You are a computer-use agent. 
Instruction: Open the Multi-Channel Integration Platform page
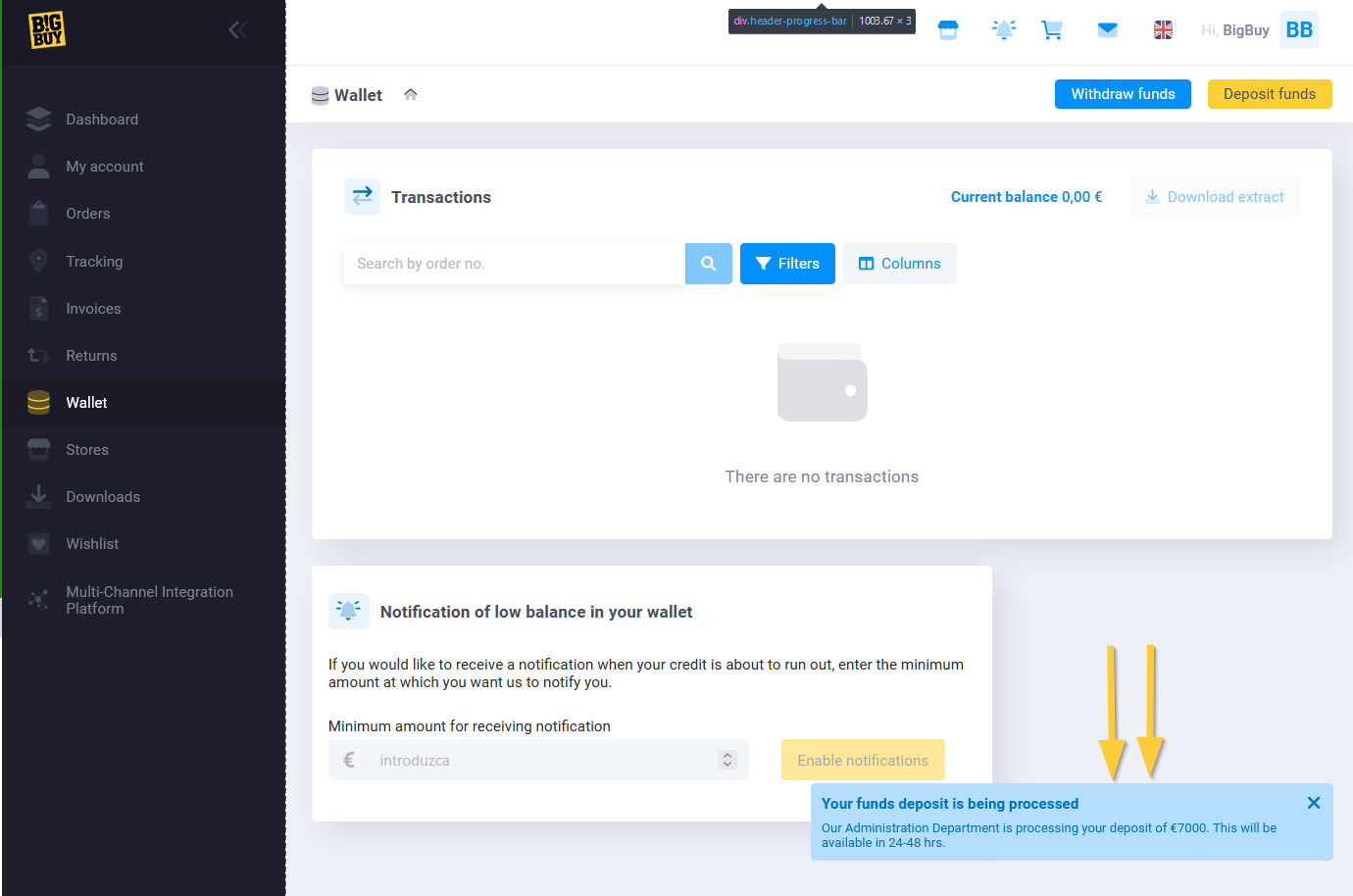click(149, 600)
